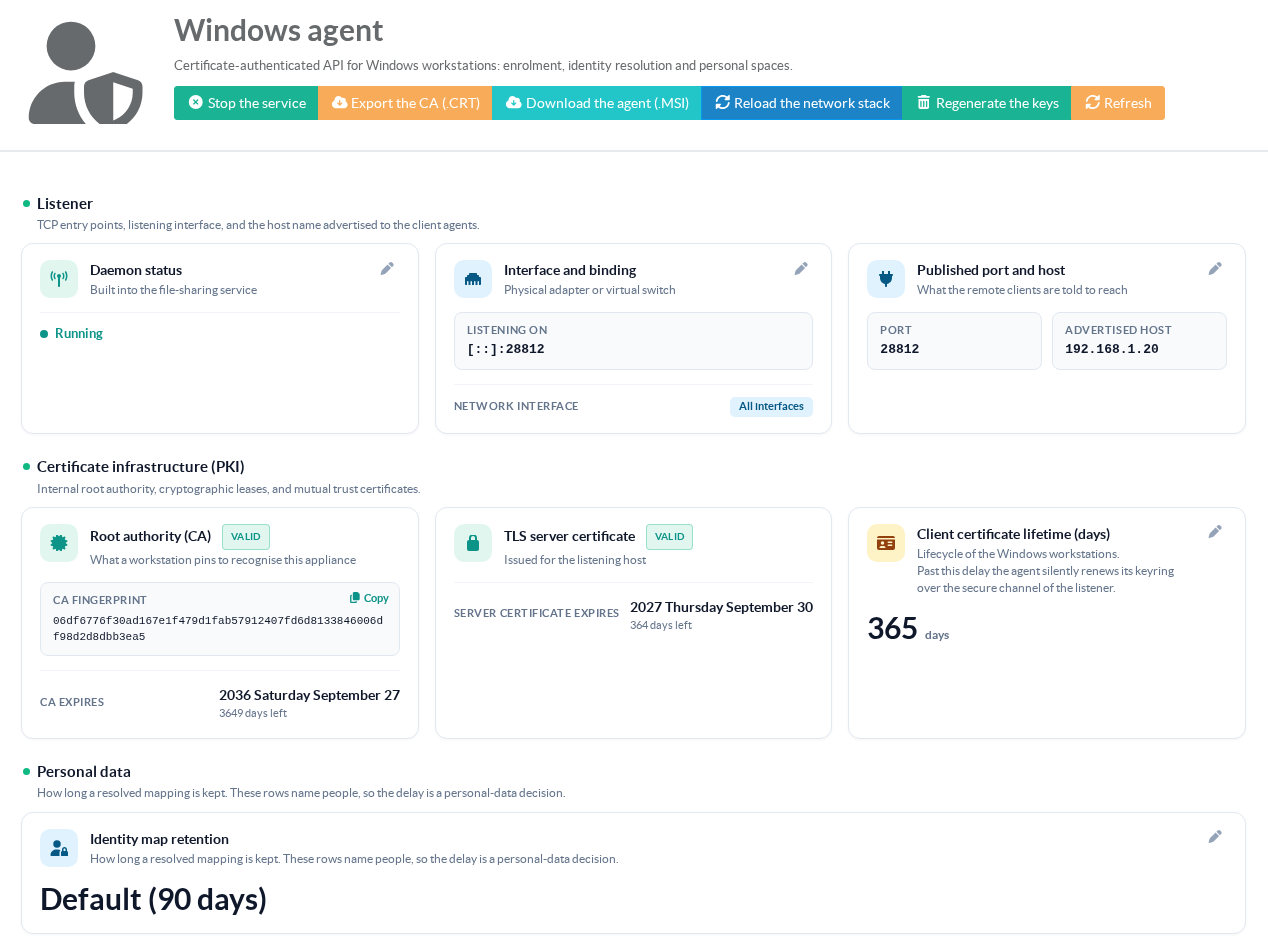This screenshot has width=1268, height=940.
Task: Click the 3649 days left text
Action: point(253,713)
